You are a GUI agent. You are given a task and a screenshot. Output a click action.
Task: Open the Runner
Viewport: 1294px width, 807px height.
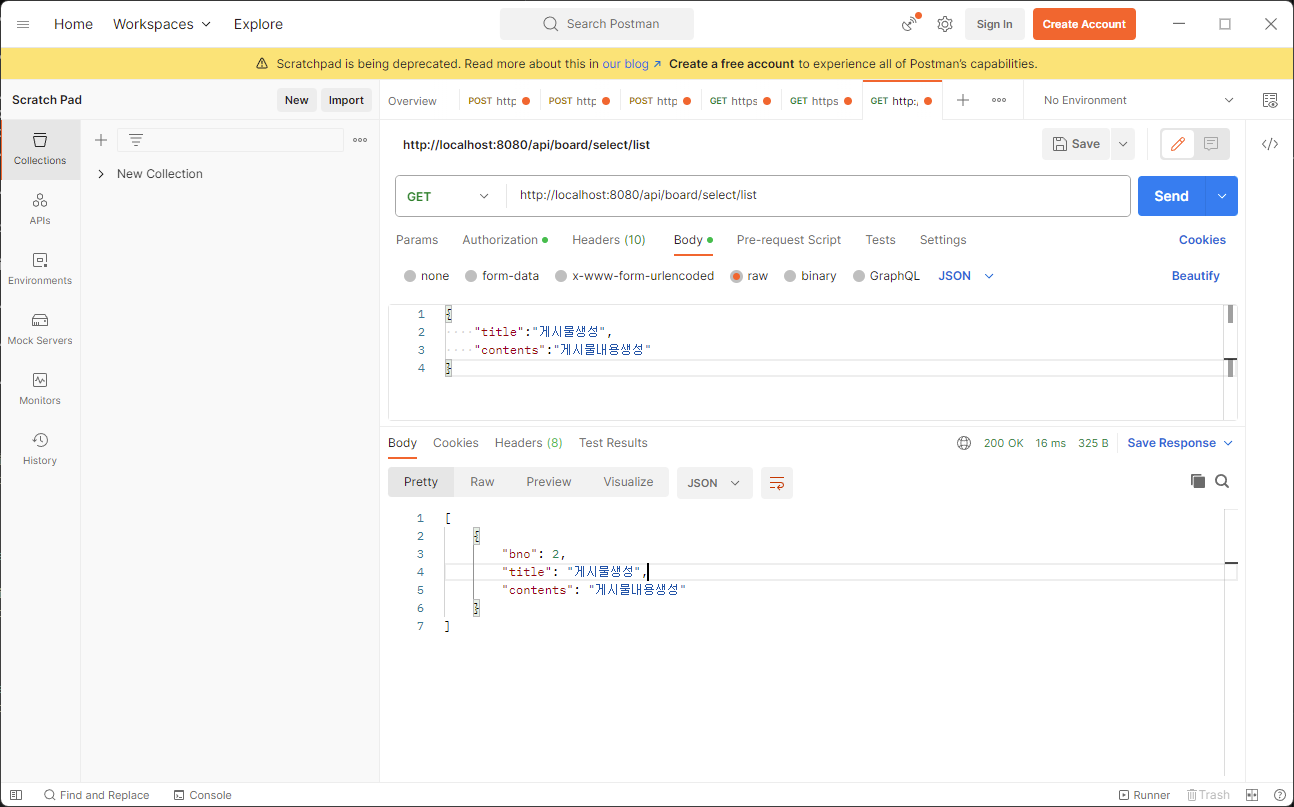click(x=1144, y=795)
